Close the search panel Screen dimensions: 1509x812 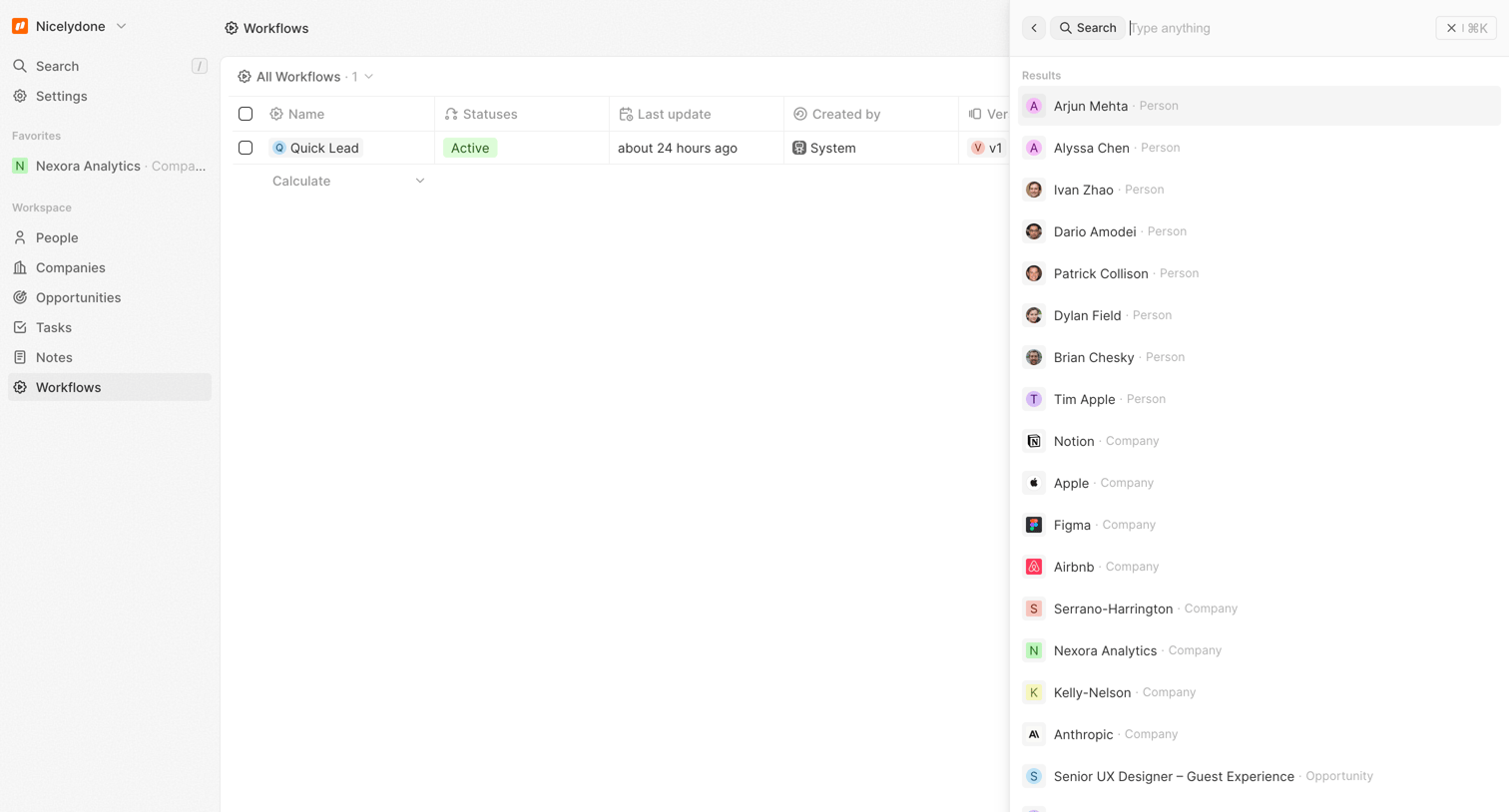(x=1466, y=28)
